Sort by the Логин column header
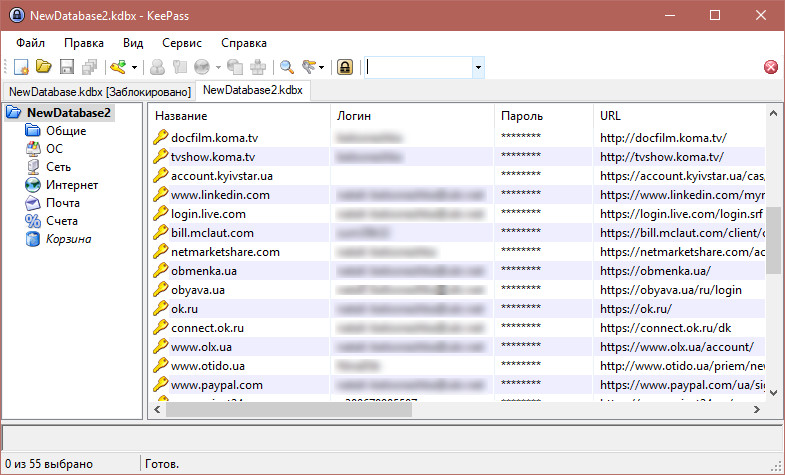The height and width of the screenshot is (475, 785). pos(413,116)
